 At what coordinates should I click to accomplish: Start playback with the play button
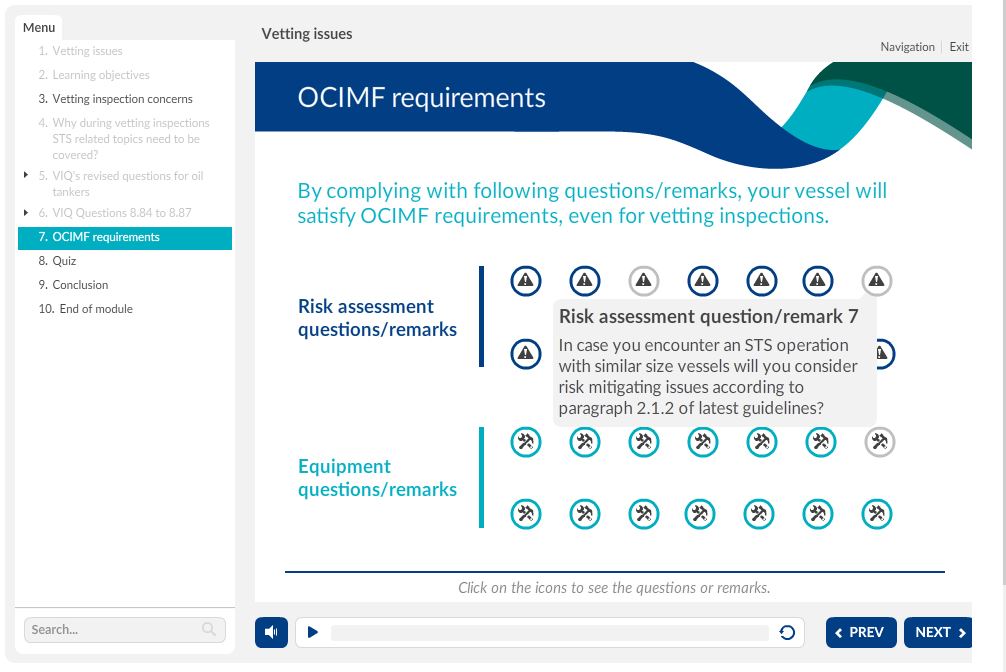tap(312, 632)
